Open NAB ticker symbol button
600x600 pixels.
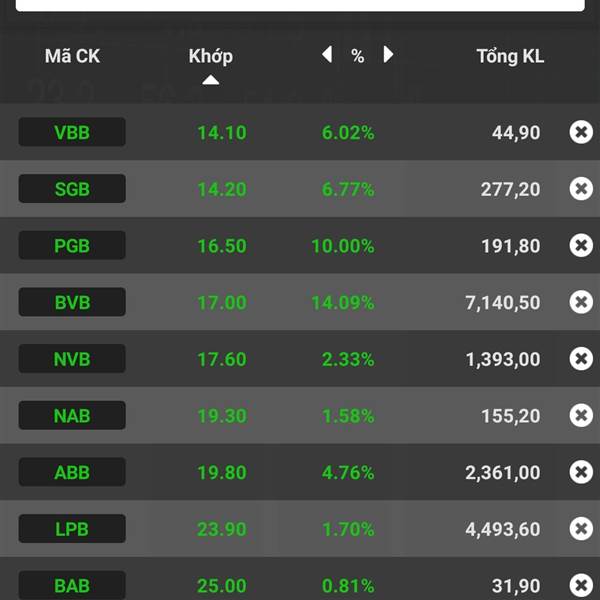[x=72, y=415]
